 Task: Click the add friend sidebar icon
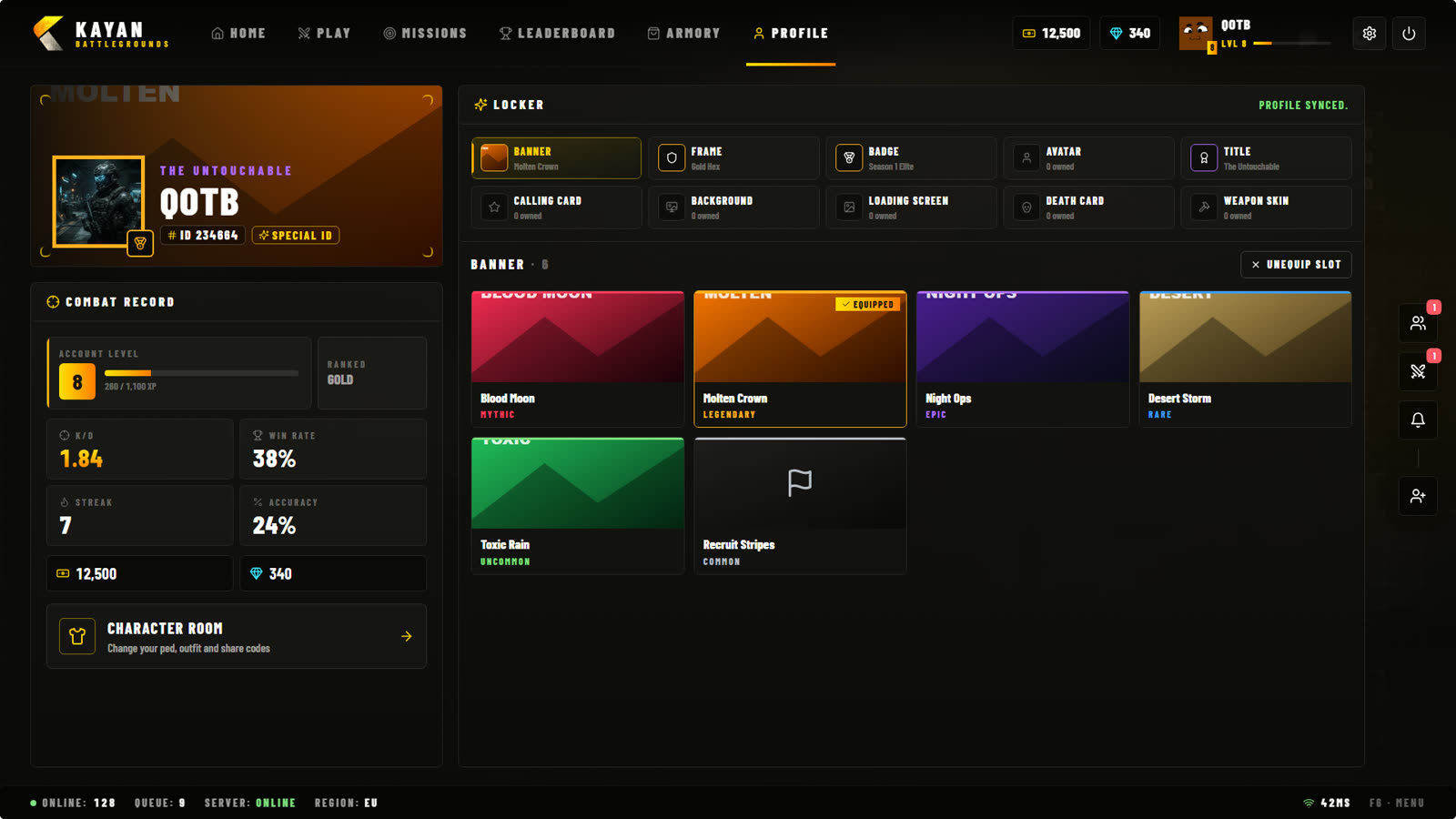tap(1418, 496)
